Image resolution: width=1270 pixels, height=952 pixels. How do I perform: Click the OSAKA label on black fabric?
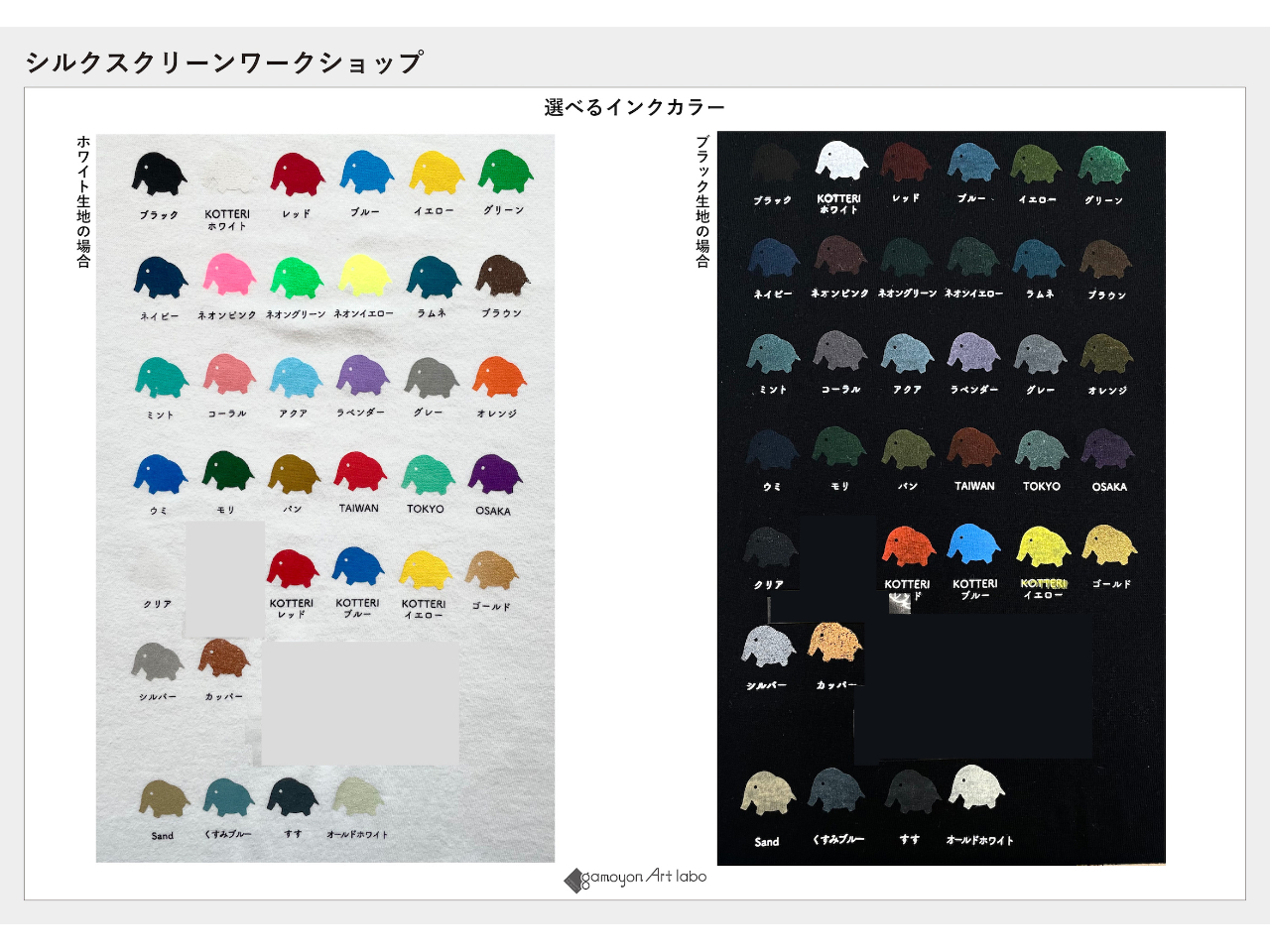tap(1109, 487)
